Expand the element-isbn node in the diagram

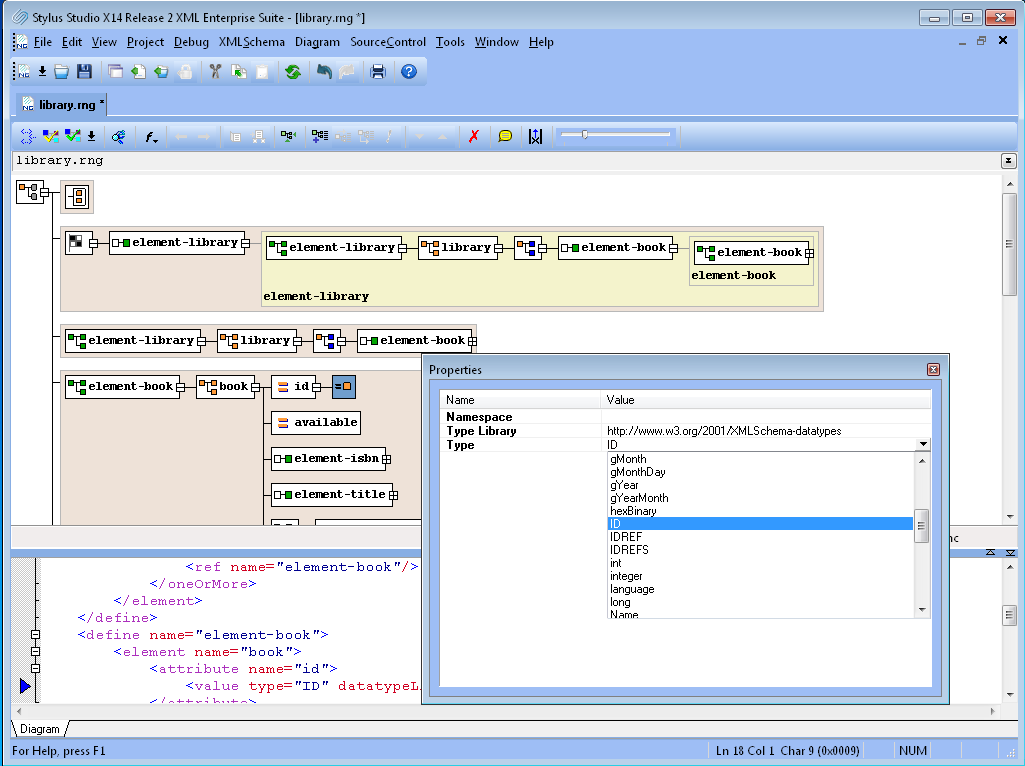pos(387,459)
